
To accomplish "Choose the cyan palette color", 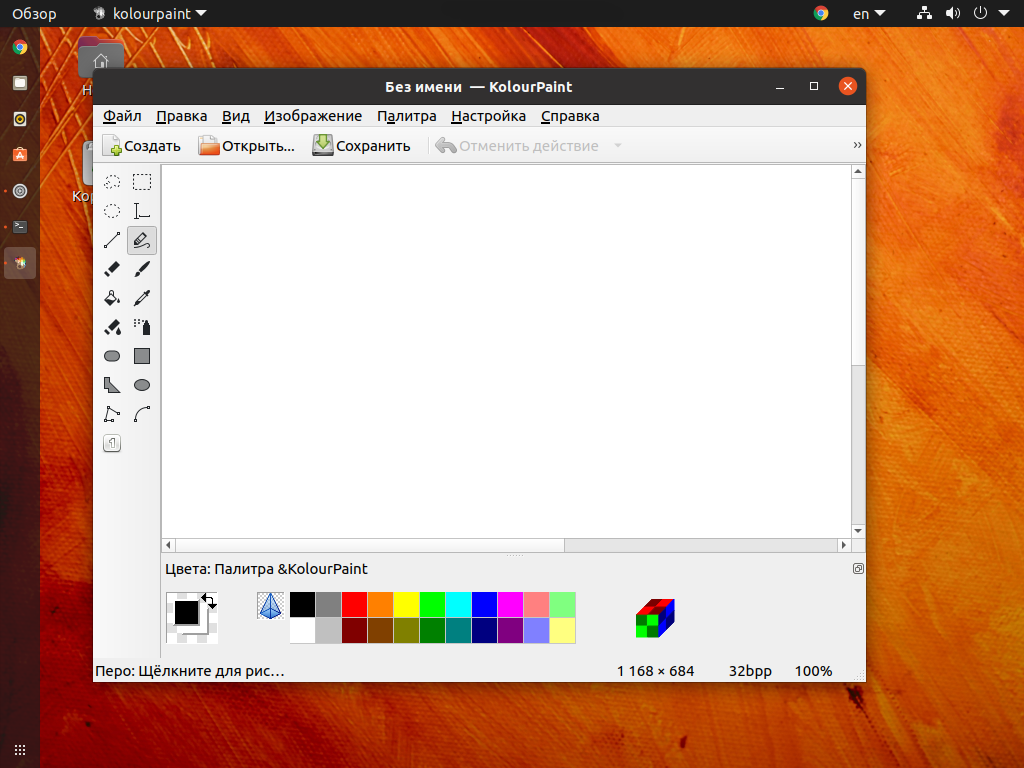I will [458, 605].
